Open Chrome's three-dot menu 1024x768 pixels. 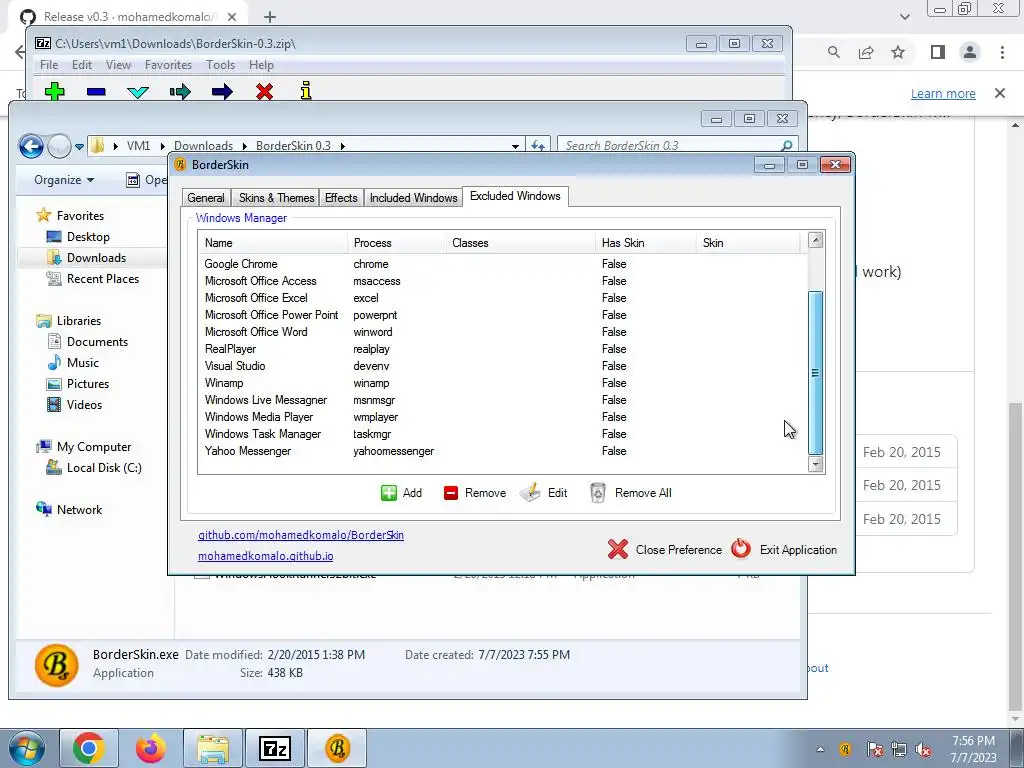pyautogui.click(x=1002, y=52)
